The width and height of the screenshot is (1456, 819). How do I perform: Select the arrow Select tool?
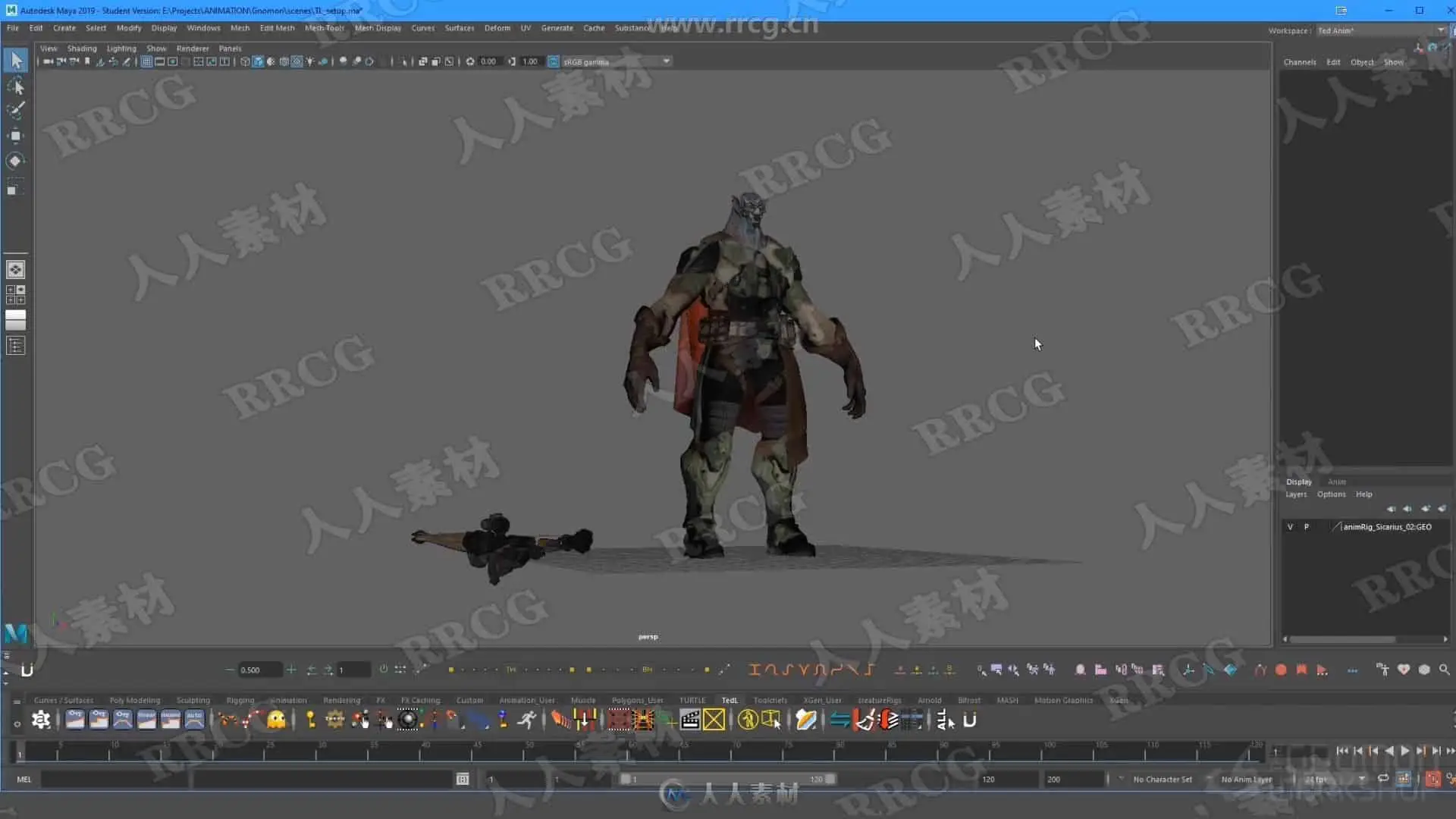coord(16,60)
